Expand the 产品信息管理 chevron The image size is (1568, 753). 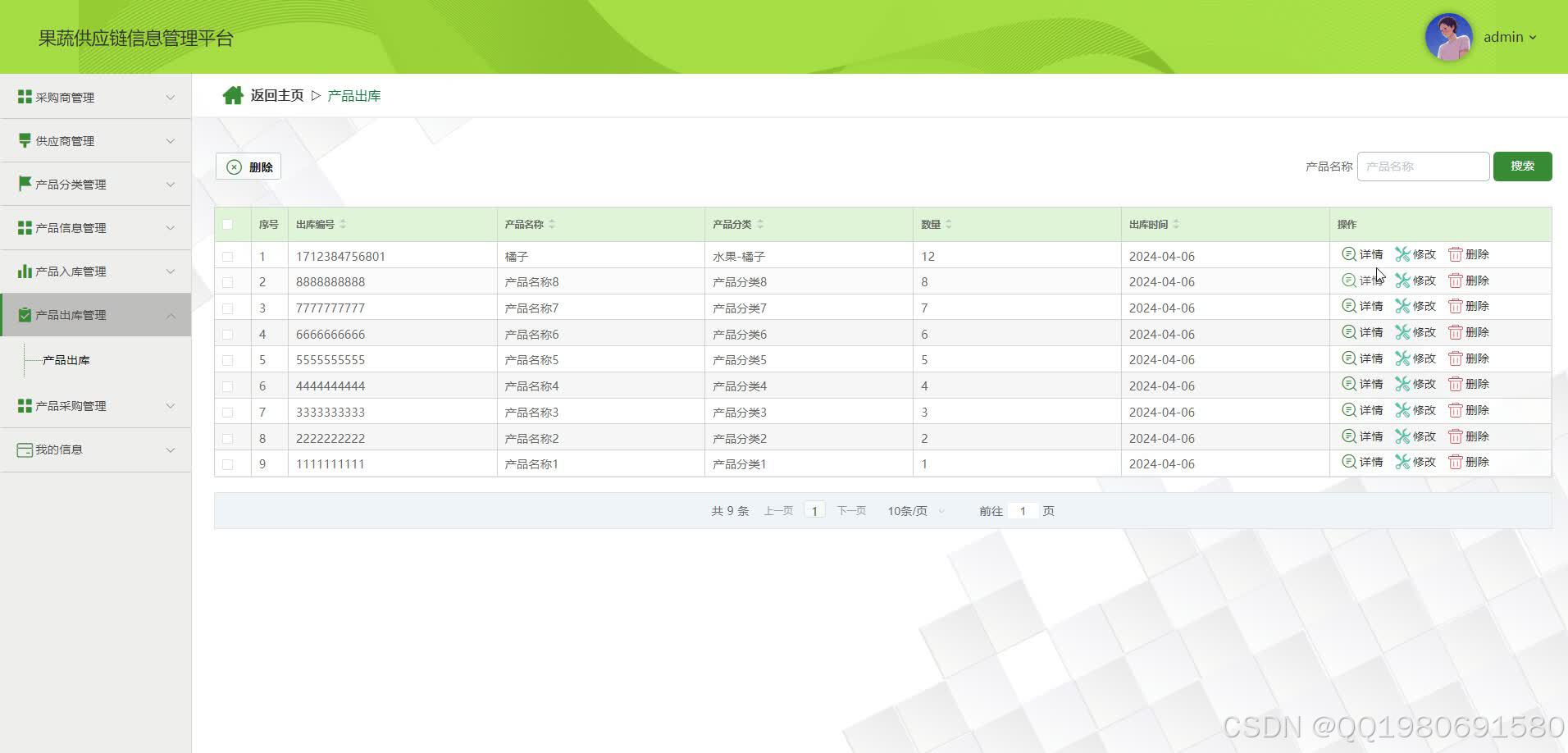[171, 227]
